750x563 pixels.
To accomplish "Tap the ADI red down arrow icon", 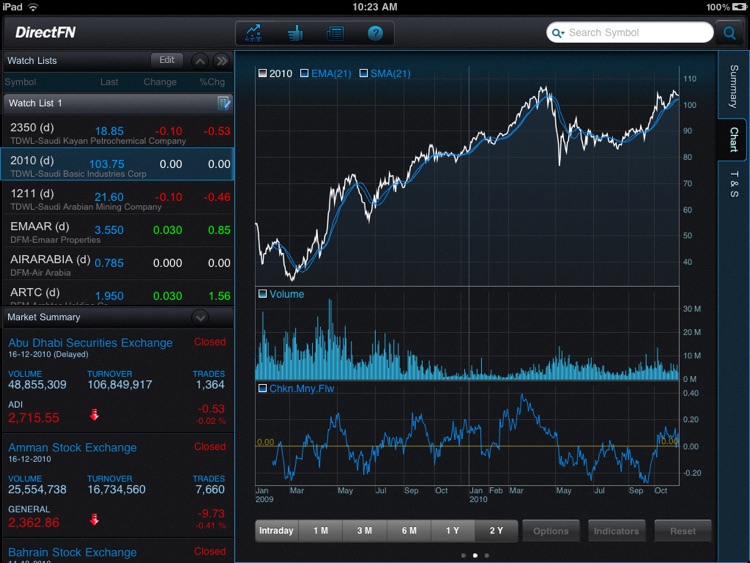I will [x=94, y=415].
